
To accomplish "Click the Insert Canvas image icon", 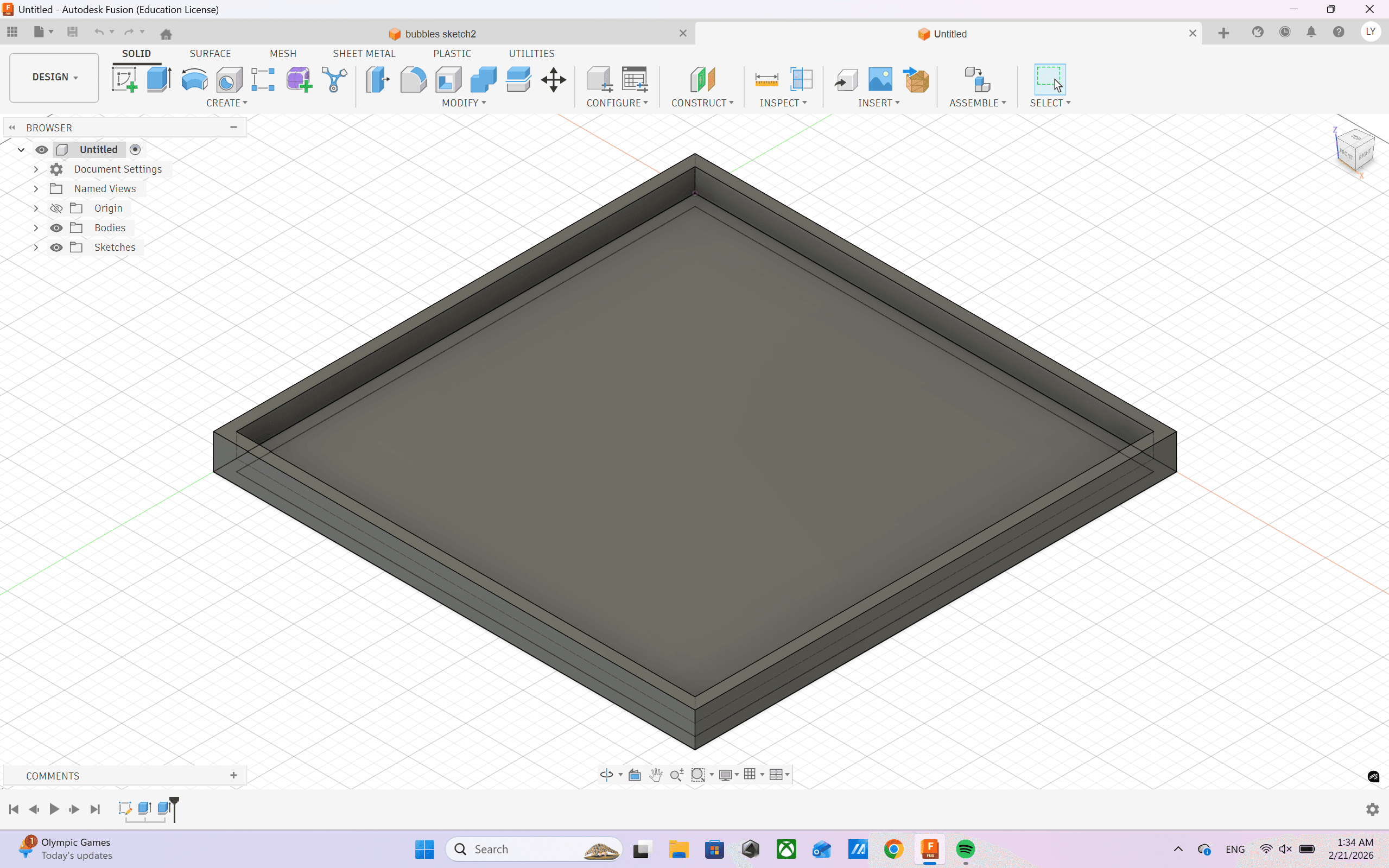I will [880, 79].
